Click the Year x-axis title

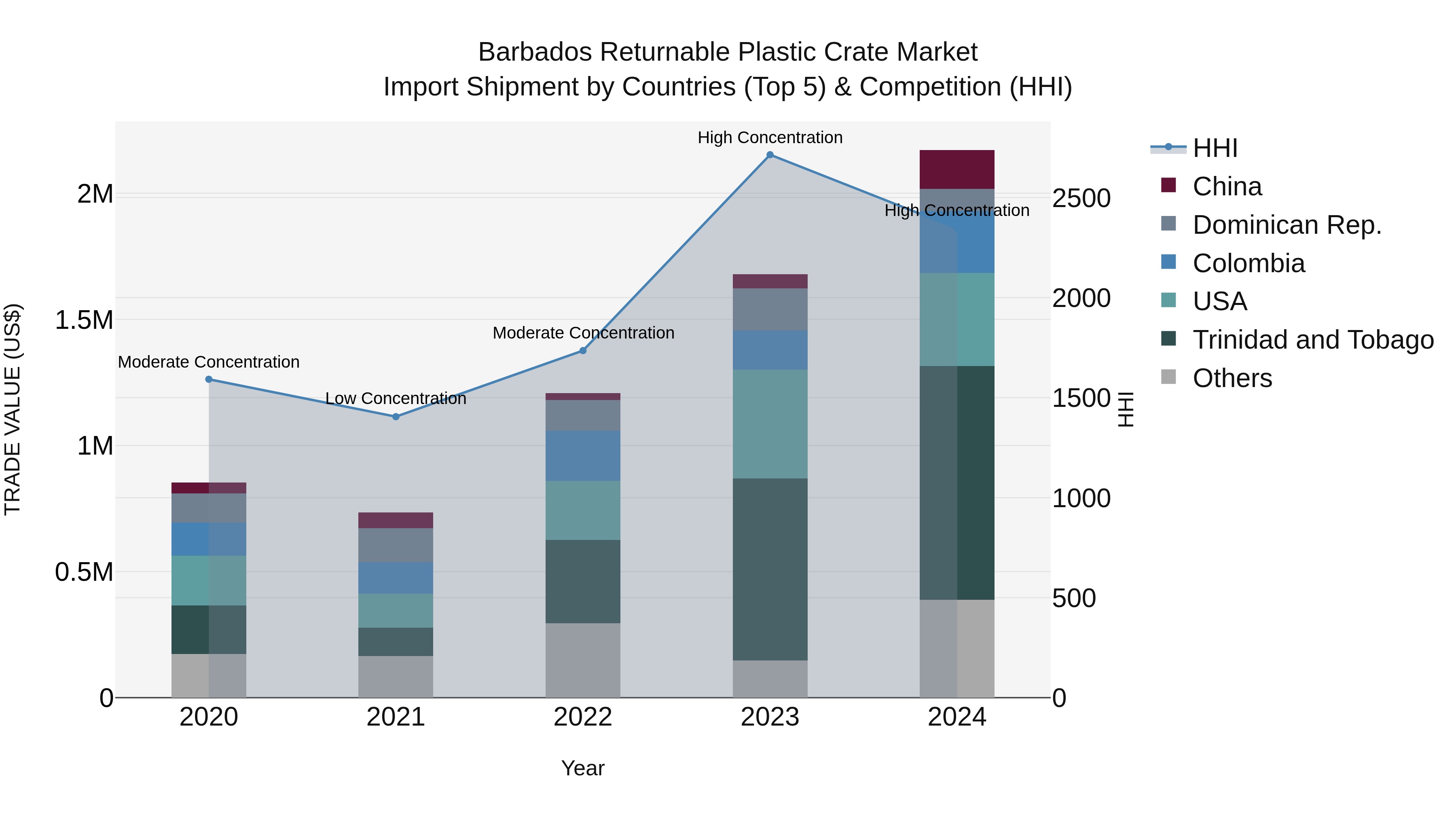(583, 768)
